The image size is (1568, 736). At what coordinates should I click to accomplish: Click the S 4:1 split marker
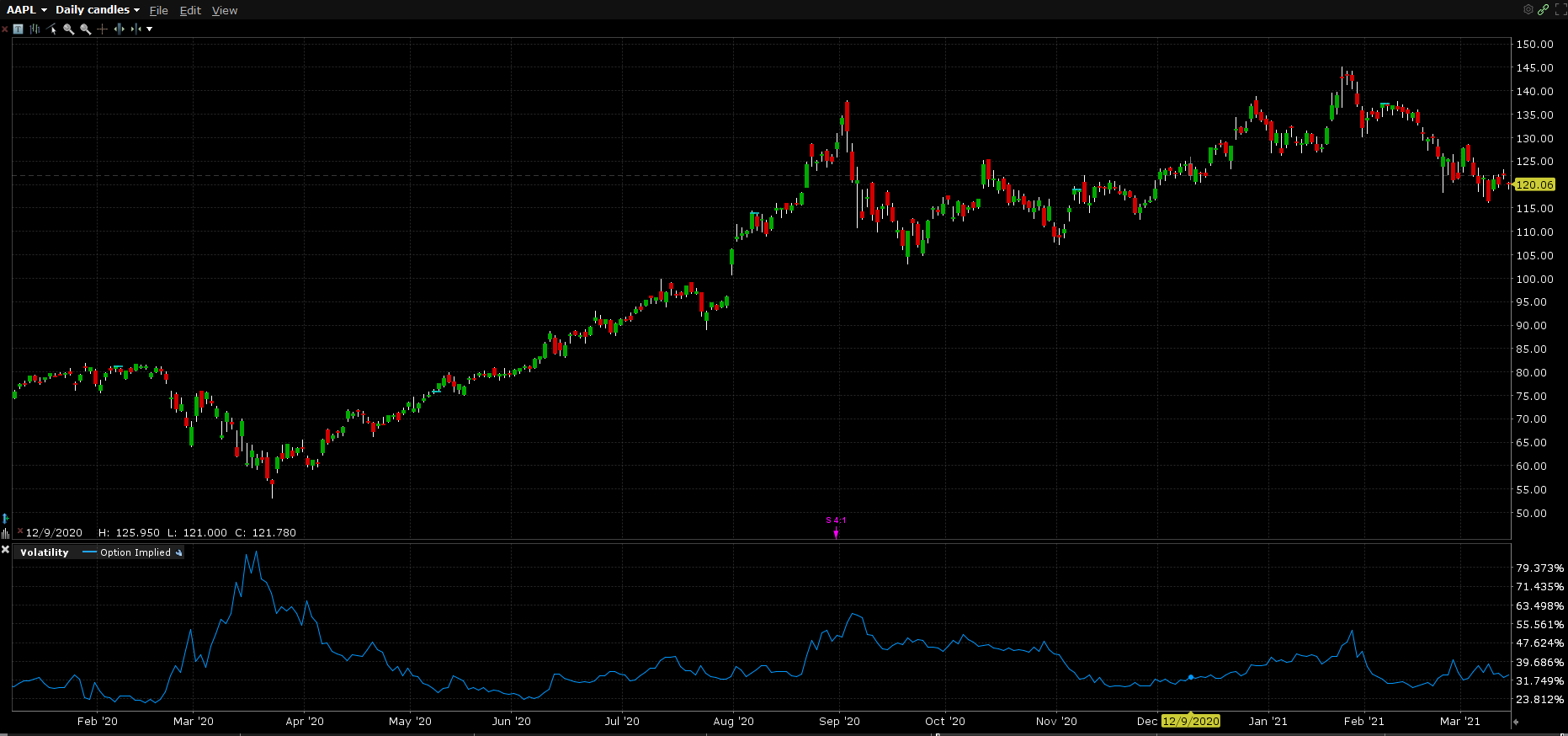836,520
